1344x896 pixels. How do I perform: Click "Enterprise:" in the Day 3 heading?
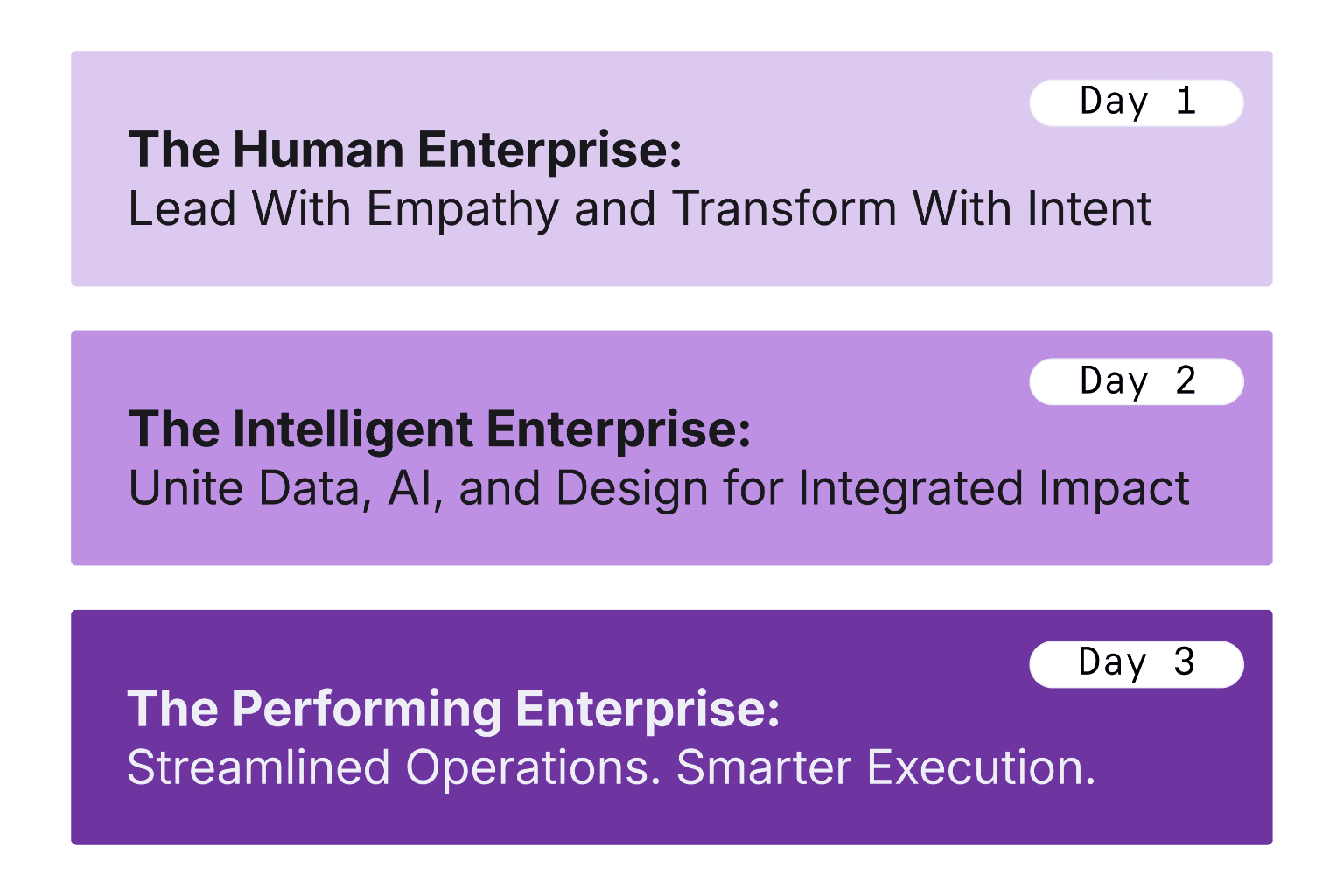[x=647, y=709]
